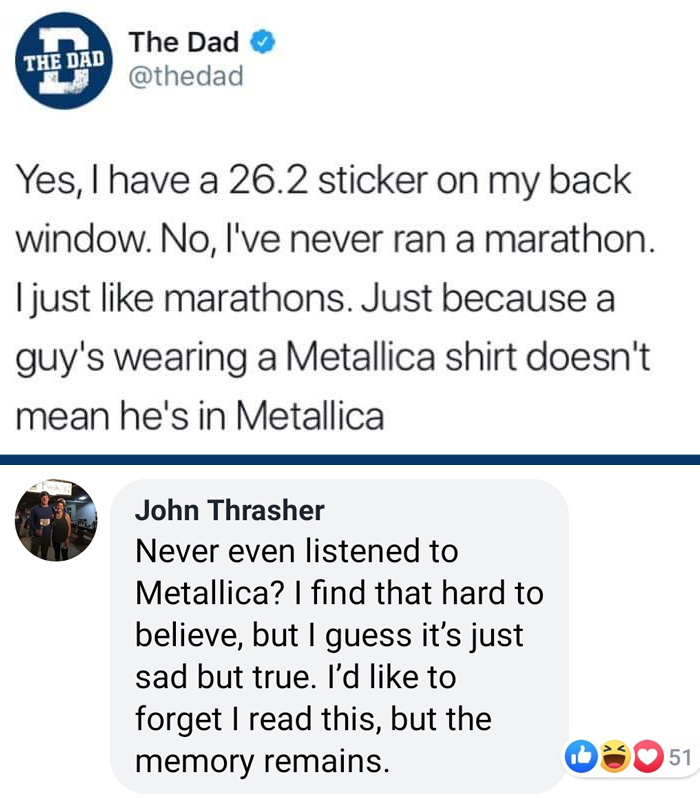Screen dimensions: 700x798
Task: Click the phrase 'sad but true' in comment
Action: click(222, 677)
